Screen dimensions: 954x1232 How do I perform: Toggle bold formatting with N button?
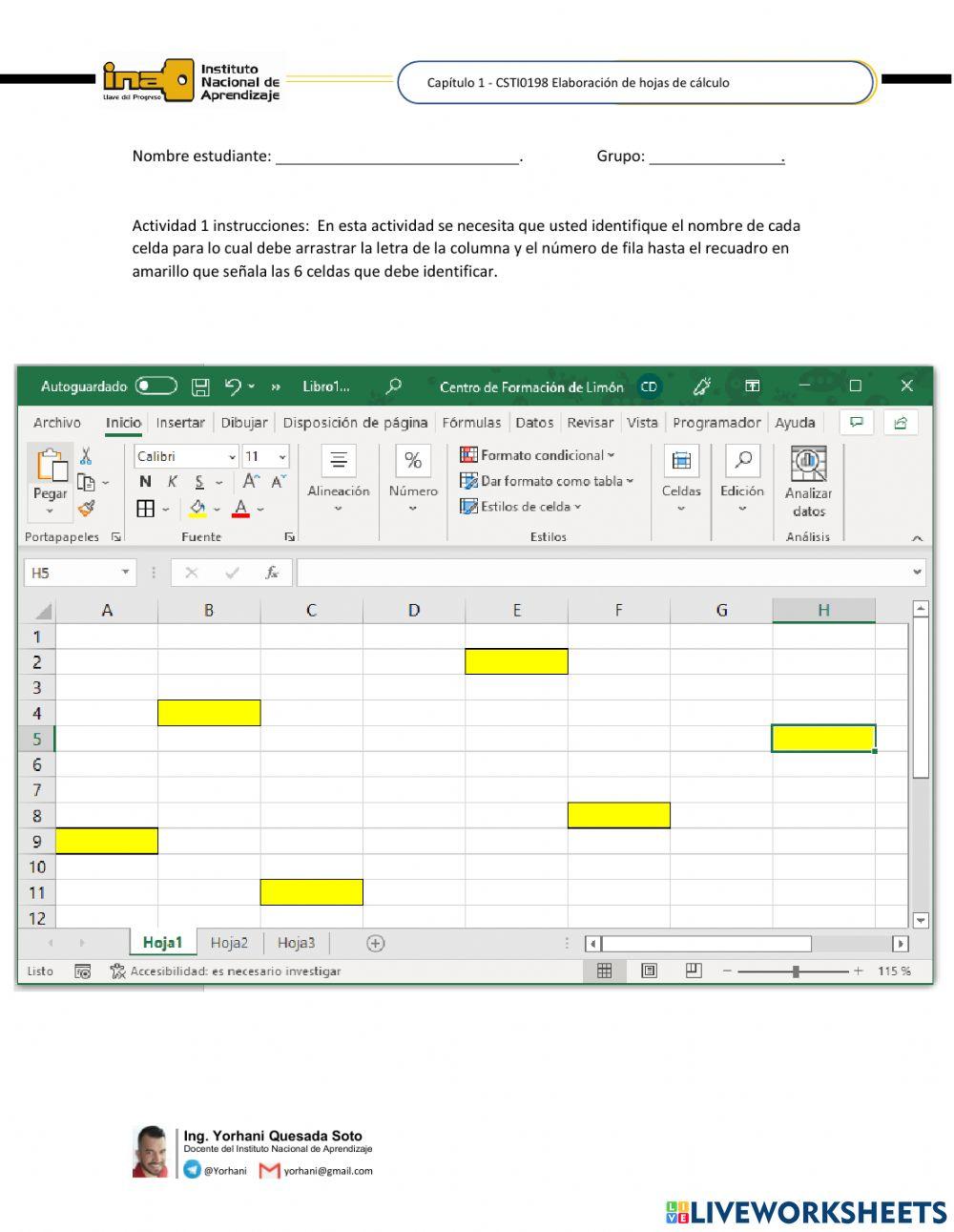145,482
